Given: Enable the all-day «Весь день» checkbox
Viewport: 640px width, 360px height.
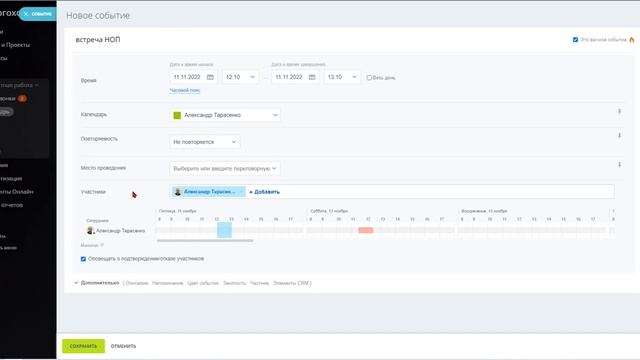Looking at the screenshot, I should (x=369, y=78).
